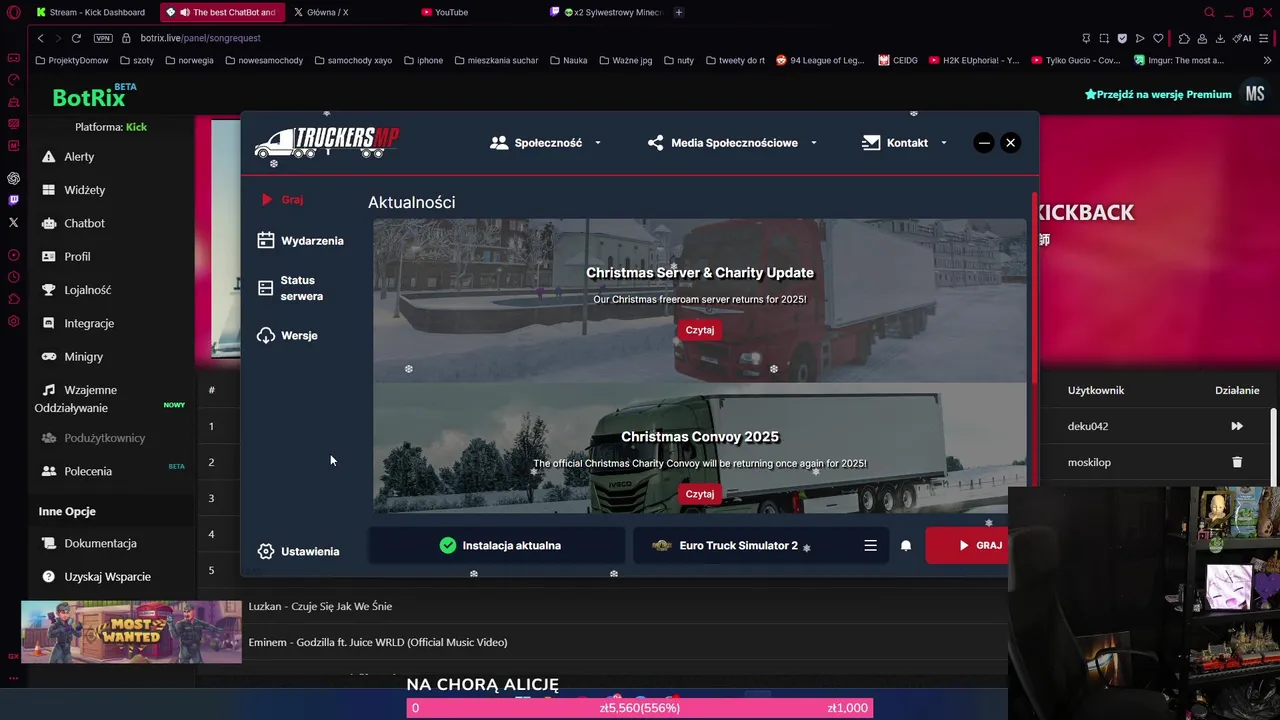Open a new browser tab
Screen dimensions: 1280x720
679,12
